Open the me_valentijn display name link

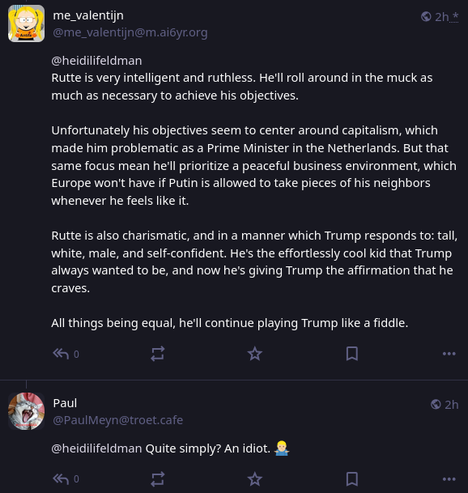click(x=88, y=15)
